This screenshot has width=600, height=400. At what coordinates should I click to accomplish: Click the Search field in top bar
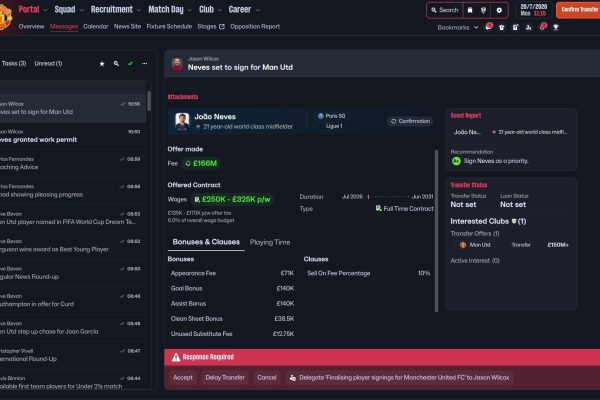point(444,10)
